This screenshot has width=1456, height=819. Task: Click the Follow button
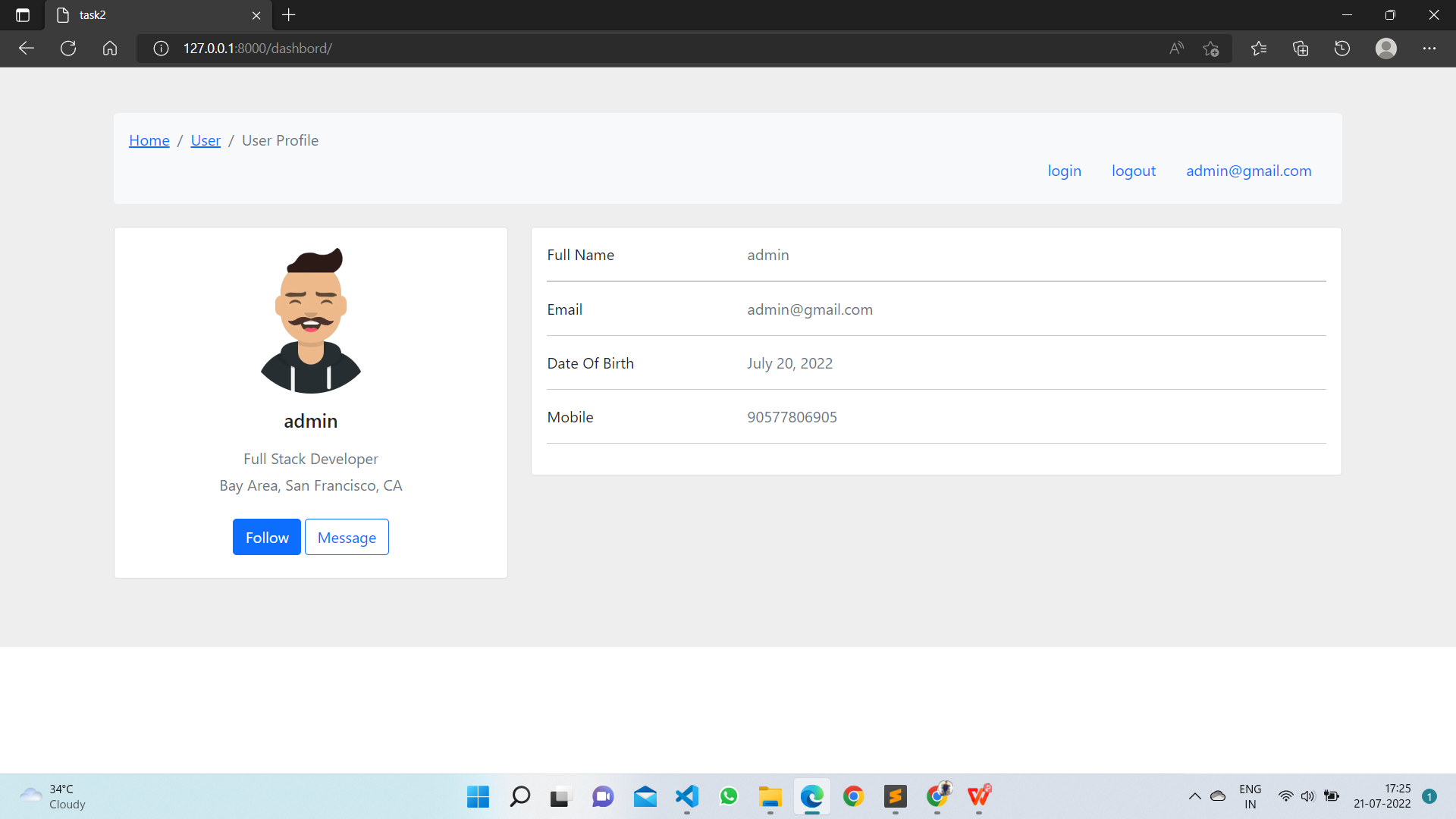[267, 537]
